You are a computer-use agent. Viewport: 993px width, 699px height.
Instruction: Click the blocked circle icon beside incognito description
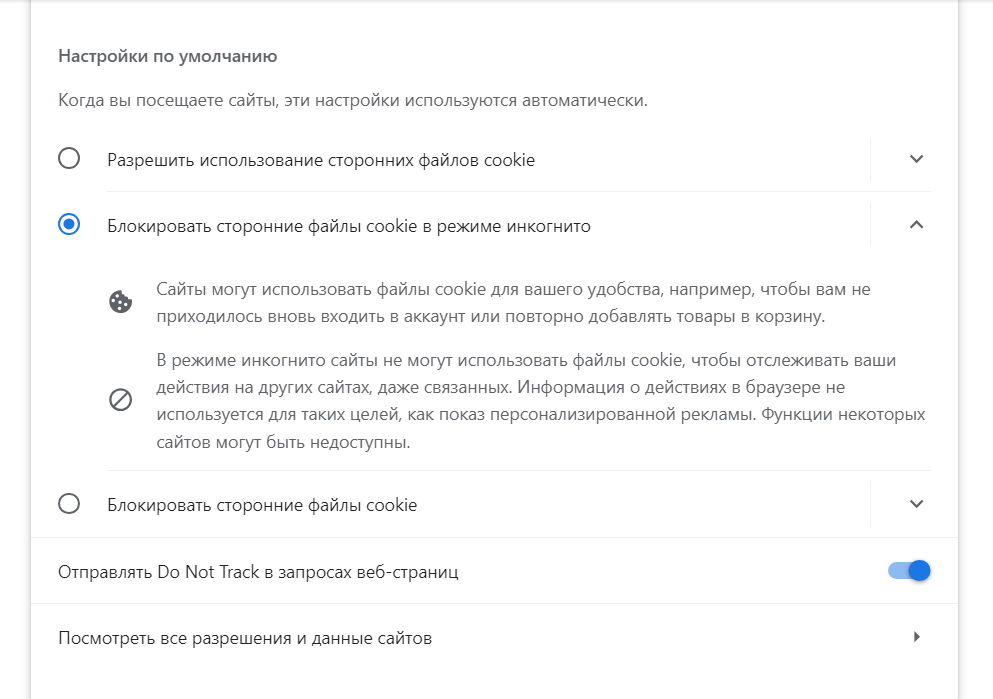[120, 400]
